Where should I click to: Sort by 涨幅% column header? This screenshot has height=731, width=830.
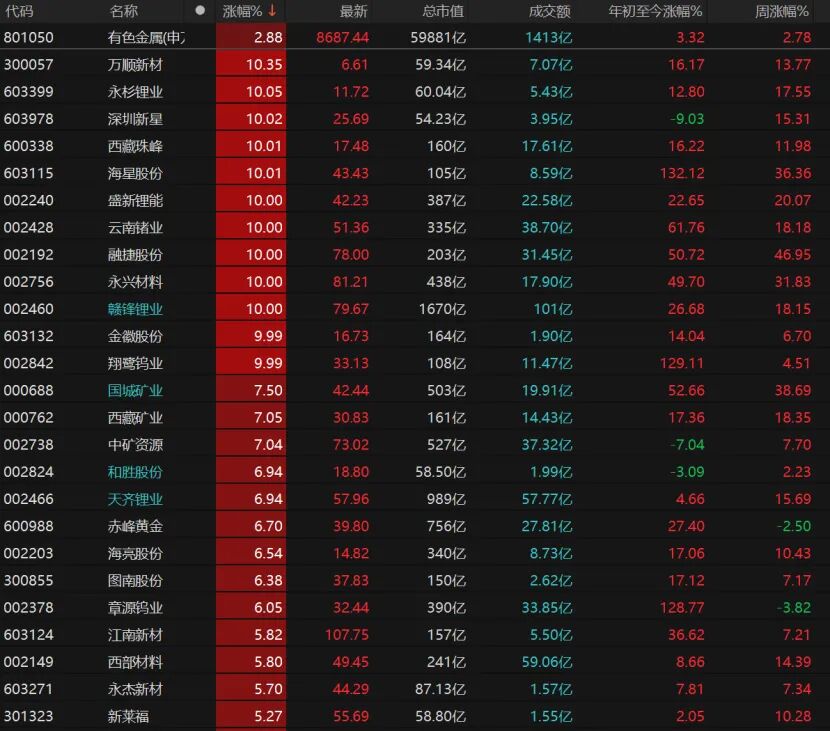pyautogui.click(x=241, y=11)
